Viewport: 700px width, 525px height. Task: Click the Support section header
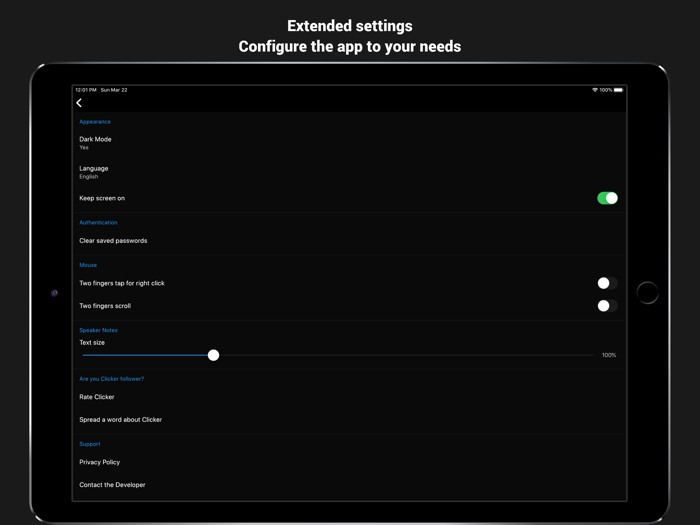90,444
